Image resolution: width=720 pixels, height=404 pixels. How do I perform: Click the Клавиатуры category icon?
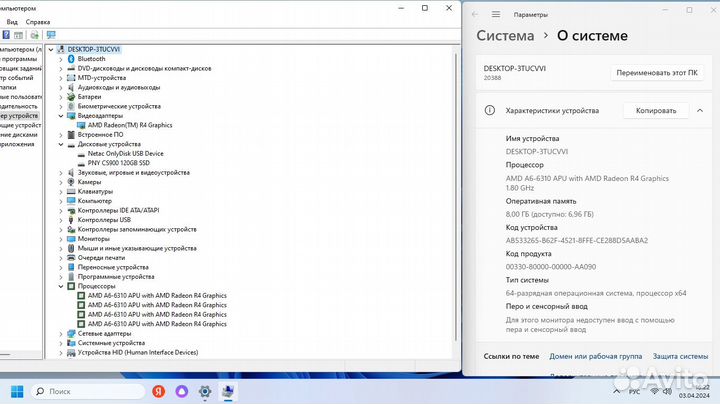coord(71,191)
